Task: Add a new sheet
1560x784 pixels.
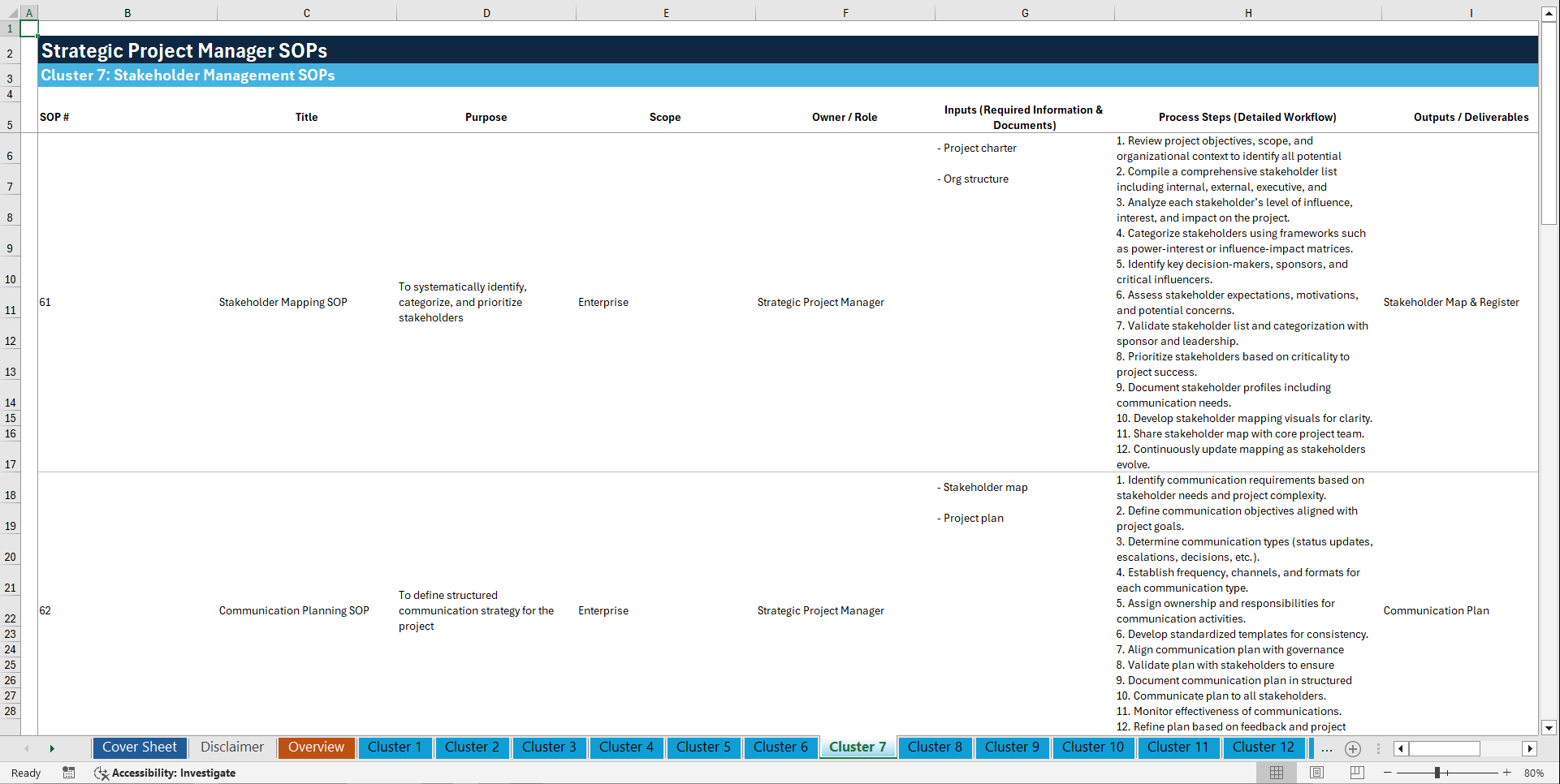Action: pos(1353,748)
